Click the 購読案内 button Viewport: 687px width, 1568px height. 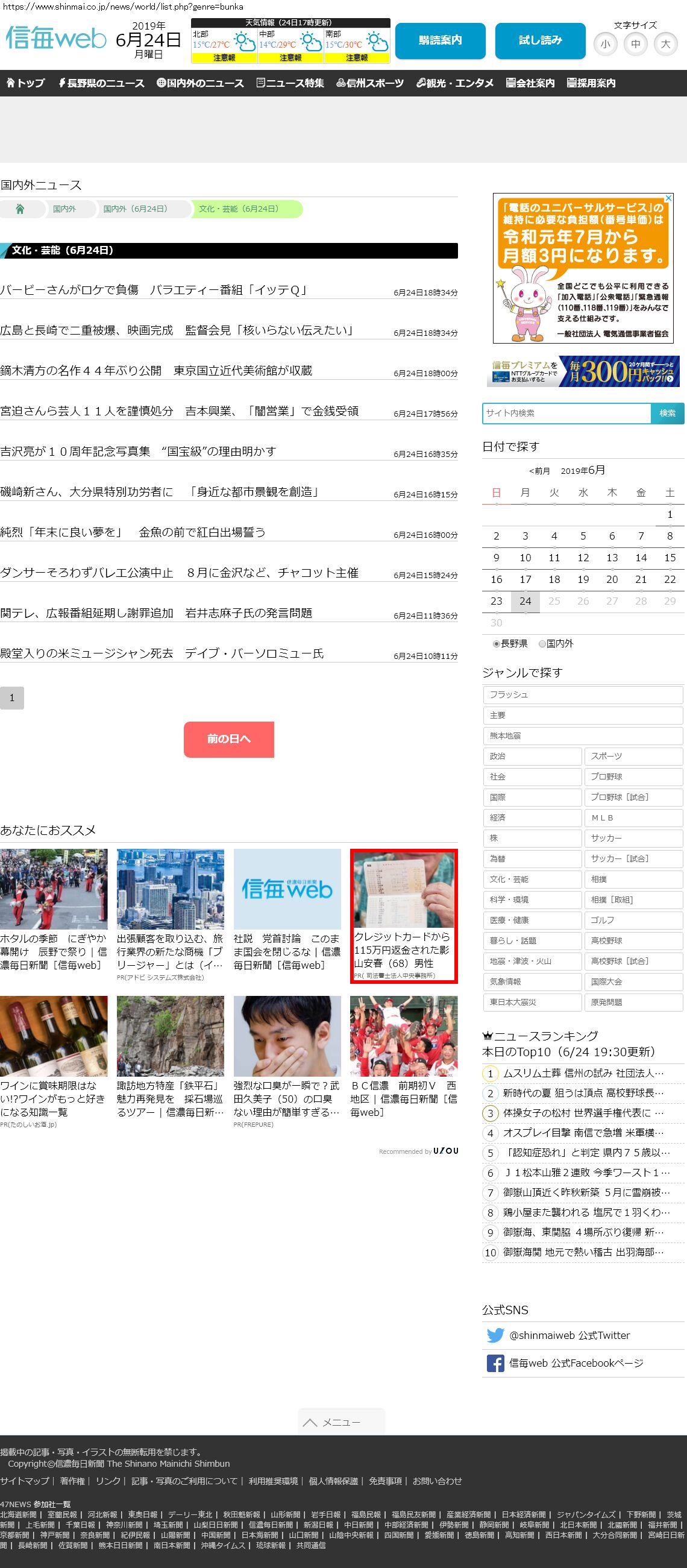pyautogui.click(x=440, y=41)
